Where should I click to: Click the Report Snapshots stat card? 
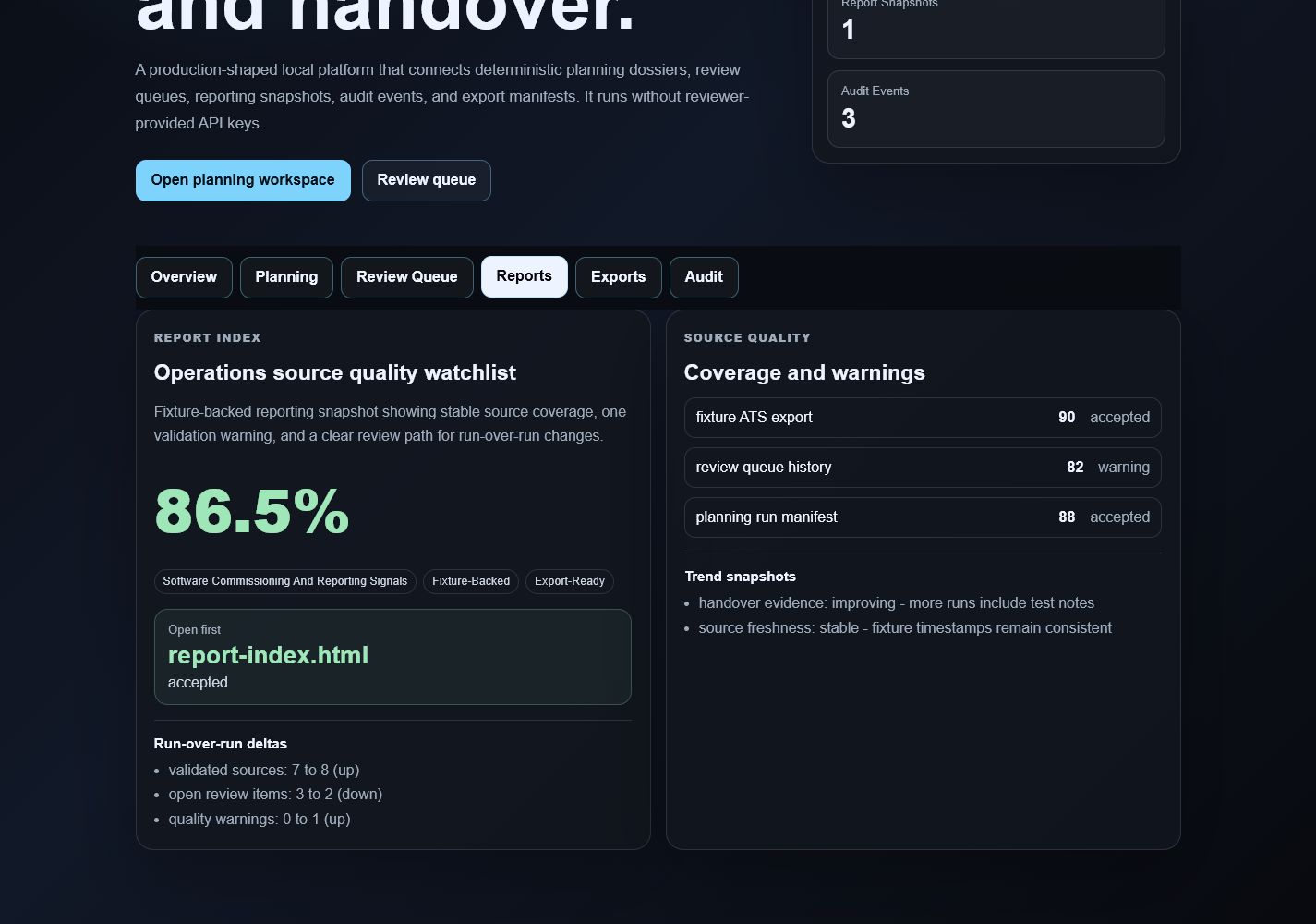[x=996, y=23]
